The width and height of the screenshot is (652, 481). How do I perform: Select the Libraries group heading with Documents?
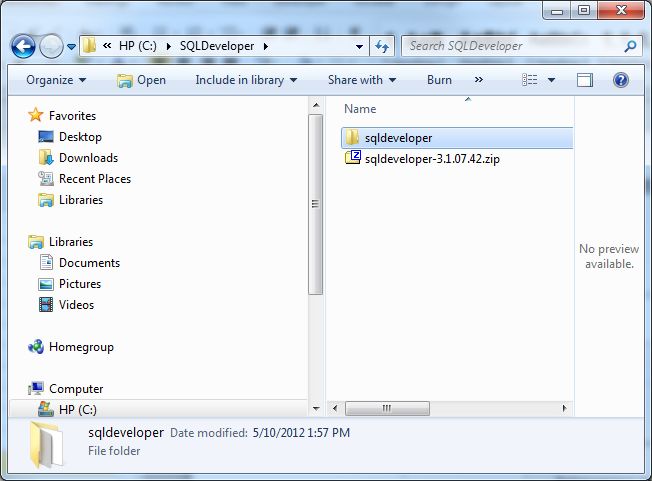click(x=71, y=242)
